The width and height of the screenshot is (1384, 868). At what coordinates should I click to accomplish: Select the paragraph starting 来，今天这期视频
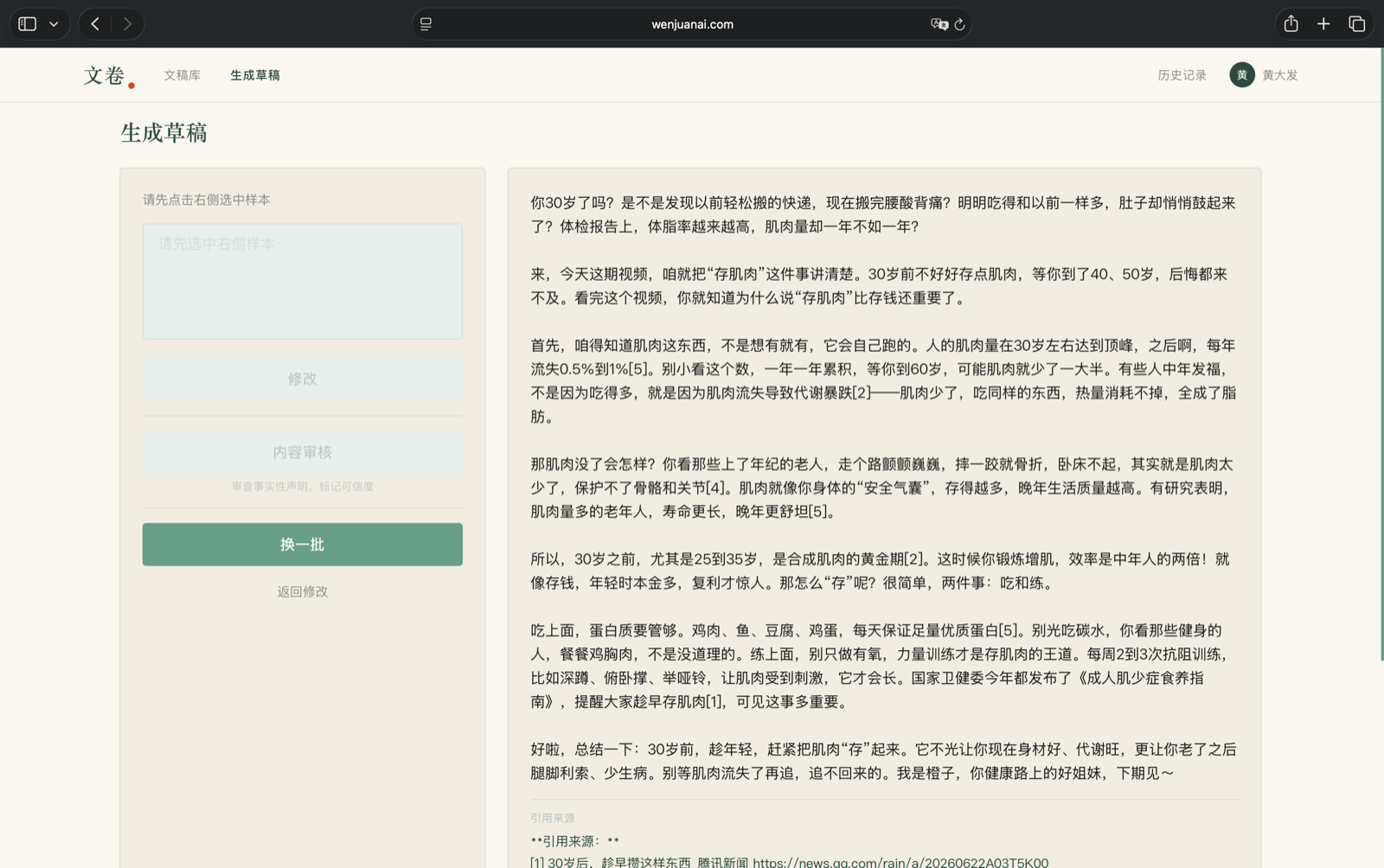(x=879, y=286)
